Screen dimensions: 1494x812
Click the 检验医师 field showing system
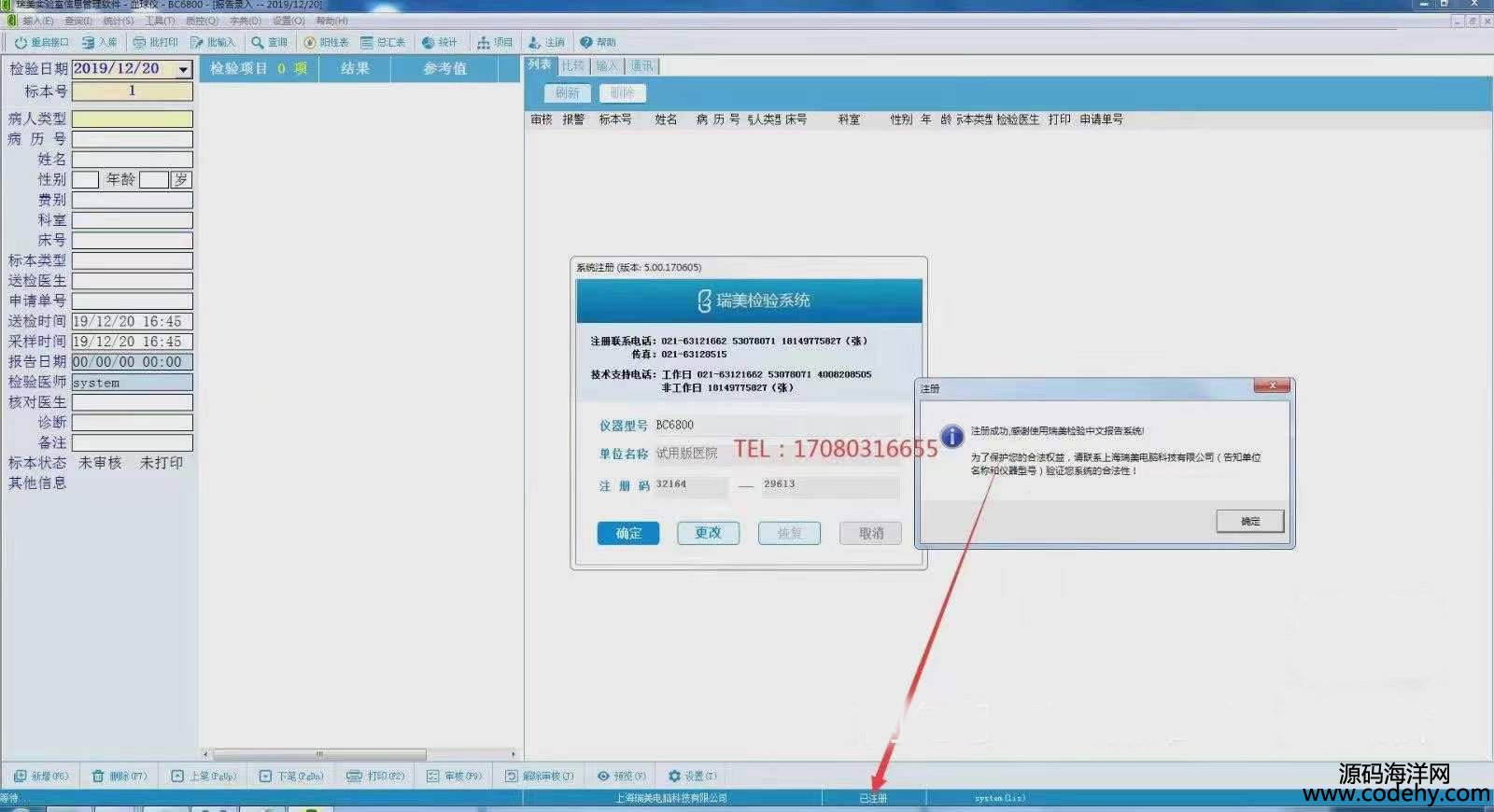[x=133, y=383]
